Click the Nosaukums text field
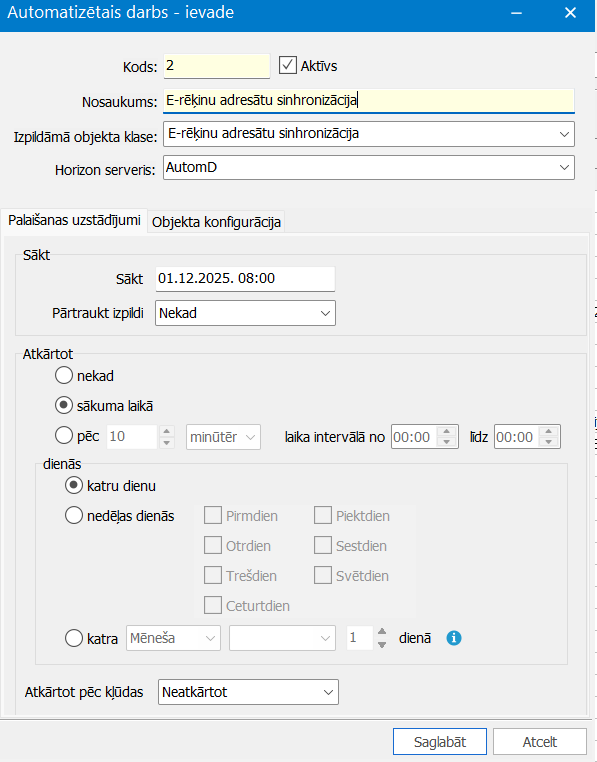597x762 pixels. (x=369, y=101)
